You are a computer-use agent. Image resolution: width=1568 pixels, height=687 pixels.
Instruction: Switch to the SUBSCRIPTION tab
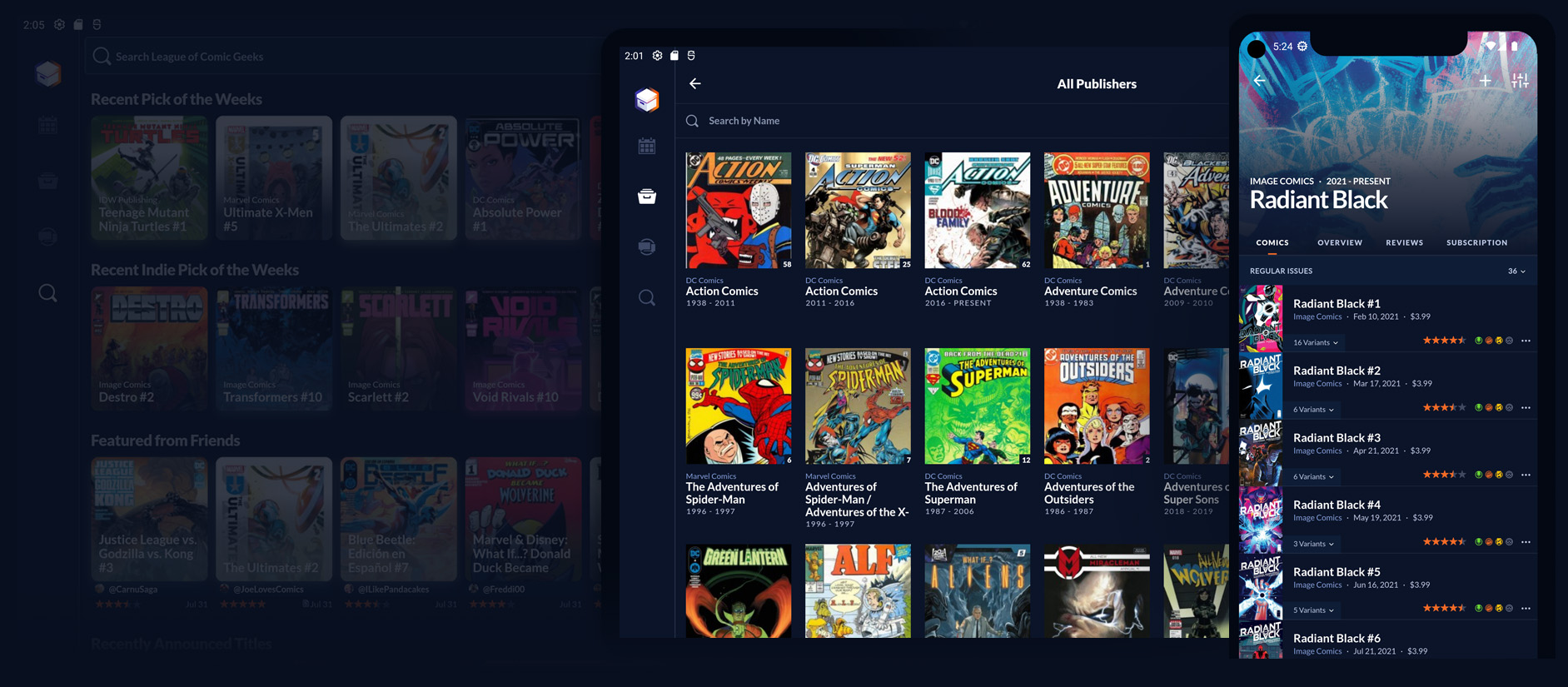click(1476, 242)
